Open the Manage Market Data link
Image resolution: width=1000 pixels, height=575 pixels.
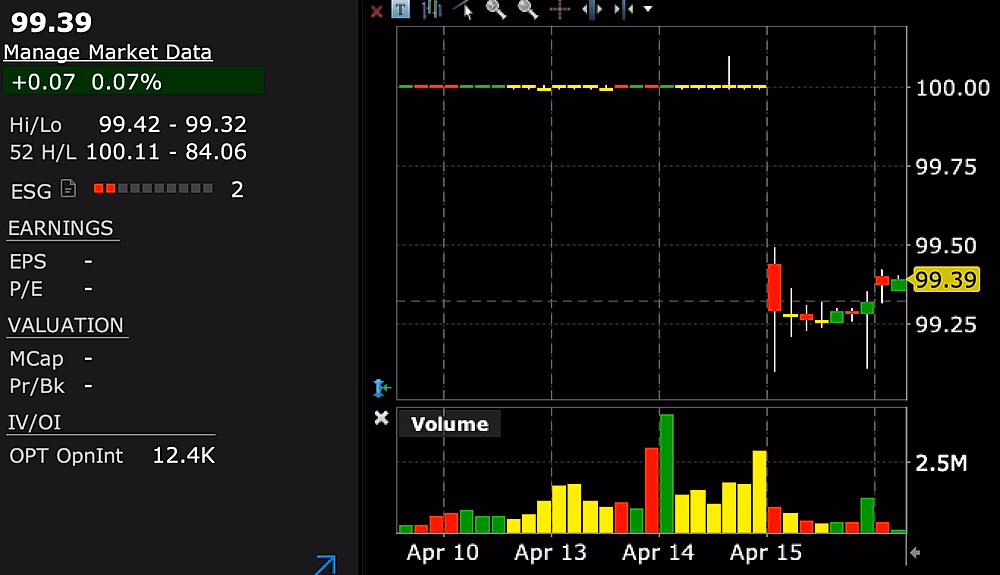click(x=108, y=53)
